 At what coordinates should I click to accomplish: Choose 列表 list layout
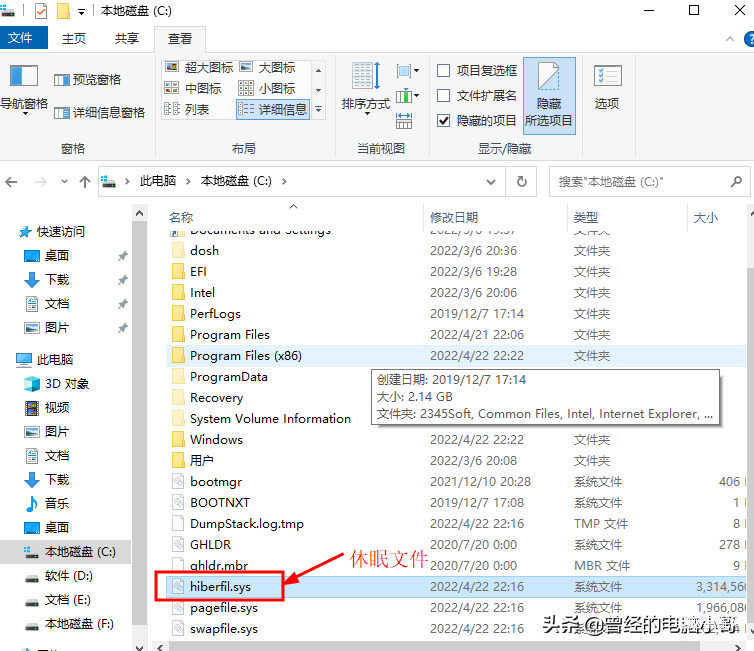tap(186, 109)
